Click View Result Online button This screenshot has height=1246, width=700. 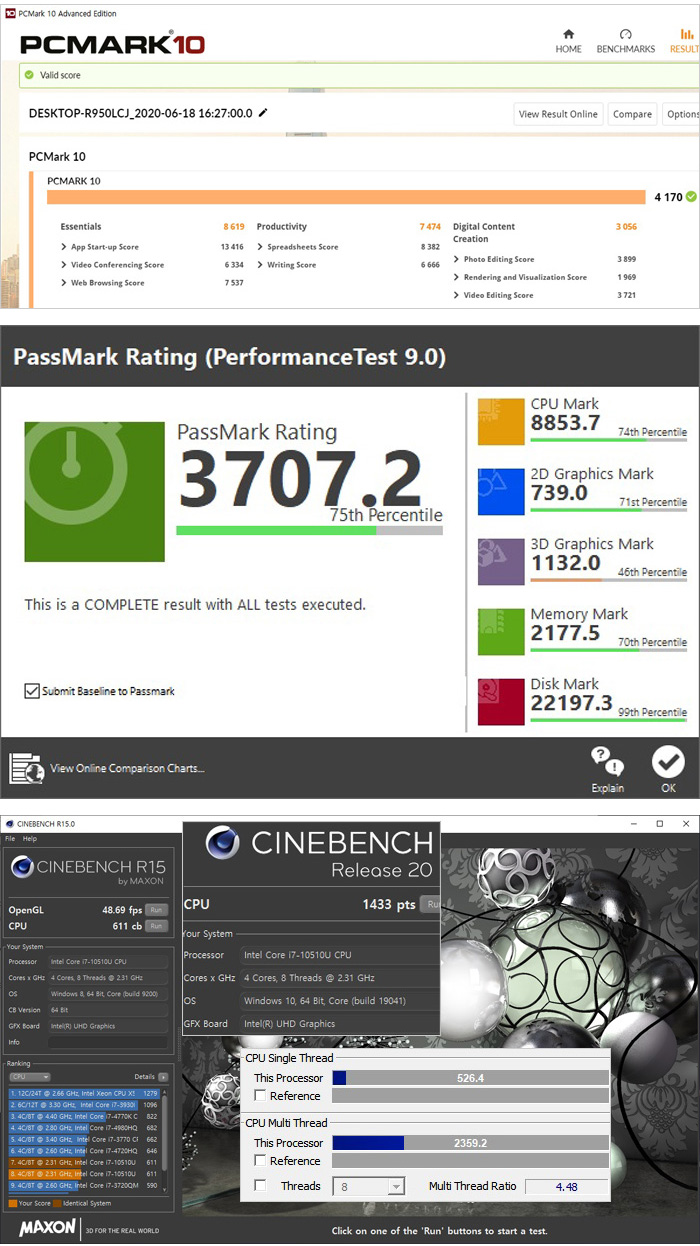coord(558,114)
